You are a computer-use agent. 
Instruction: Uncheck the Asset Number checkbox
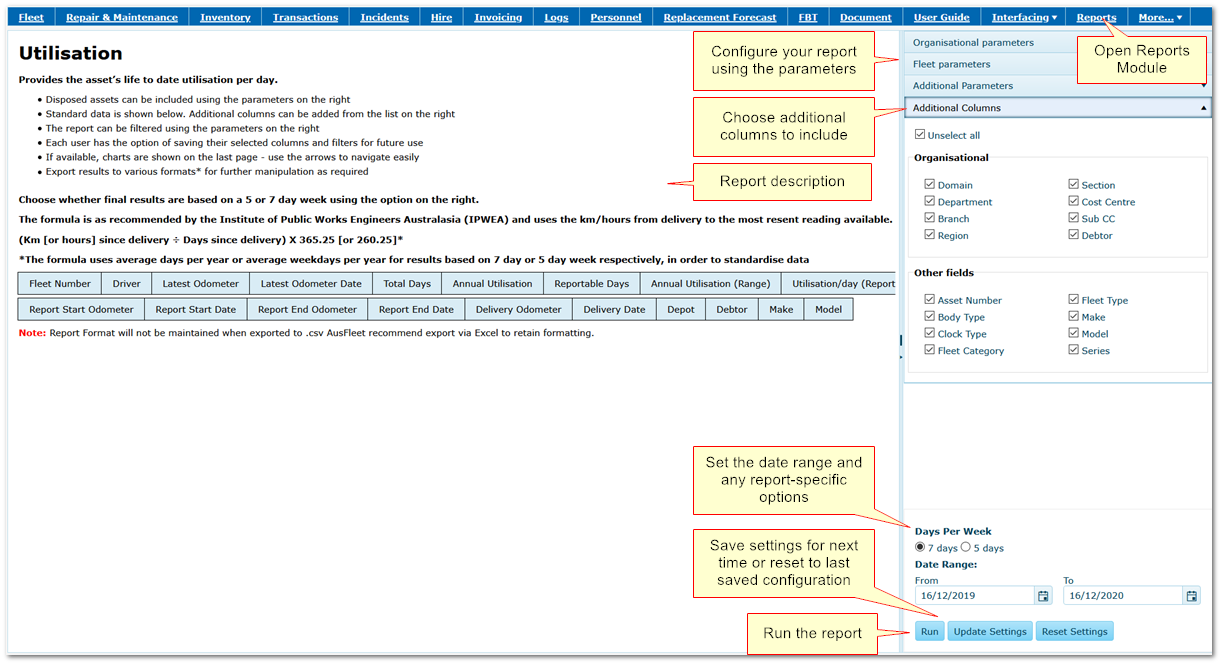coord(930,299)
